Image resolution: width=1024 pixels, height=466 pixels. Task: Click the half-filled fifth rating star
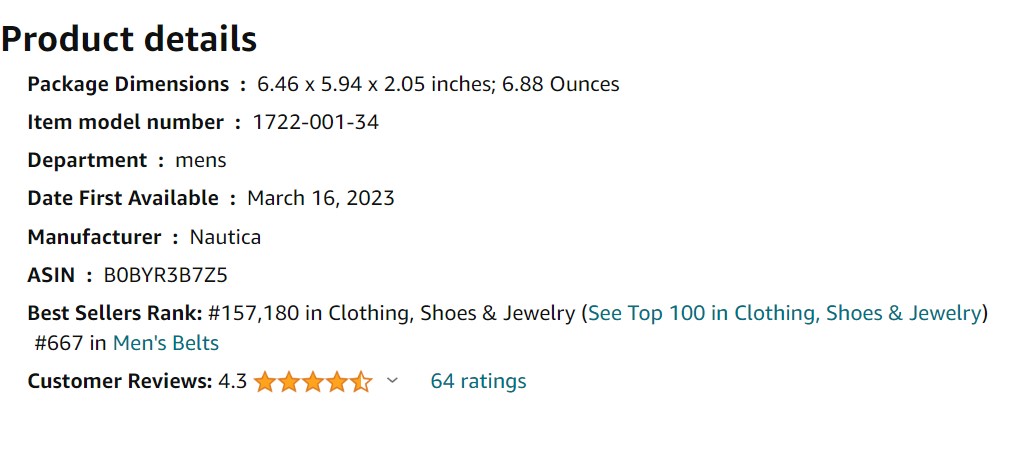[361, 381]
